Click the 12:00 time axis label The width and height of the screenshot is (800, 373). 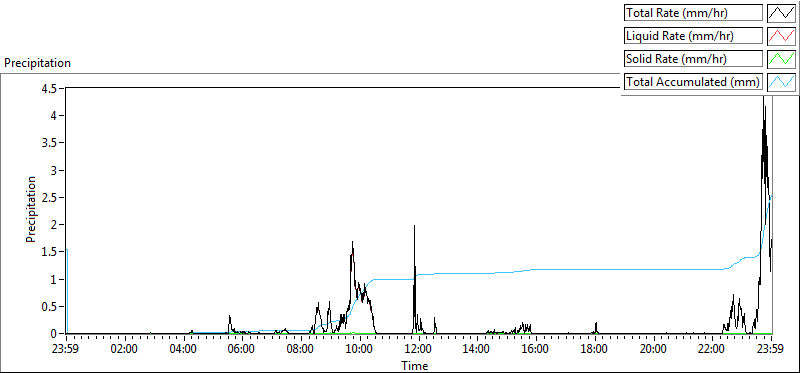418,350
